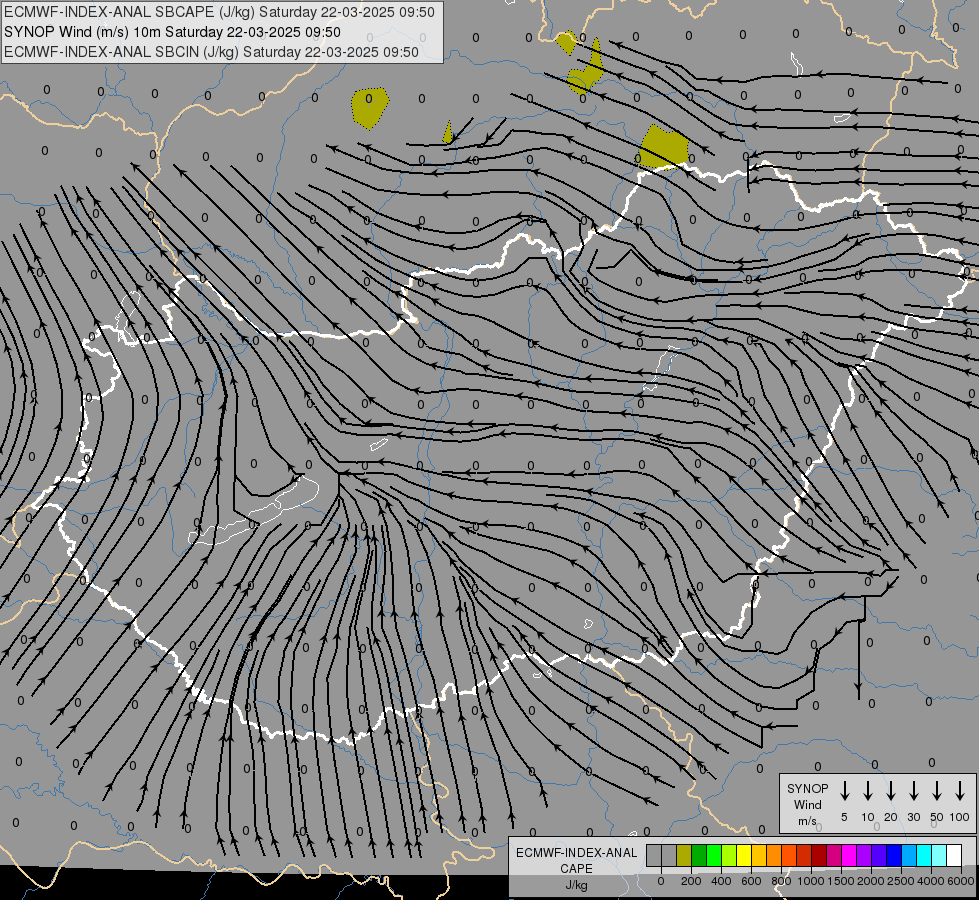Click the 6000 tick label on CAPE scale
This screenshot has width=979, height=900.
pos(960,881)
